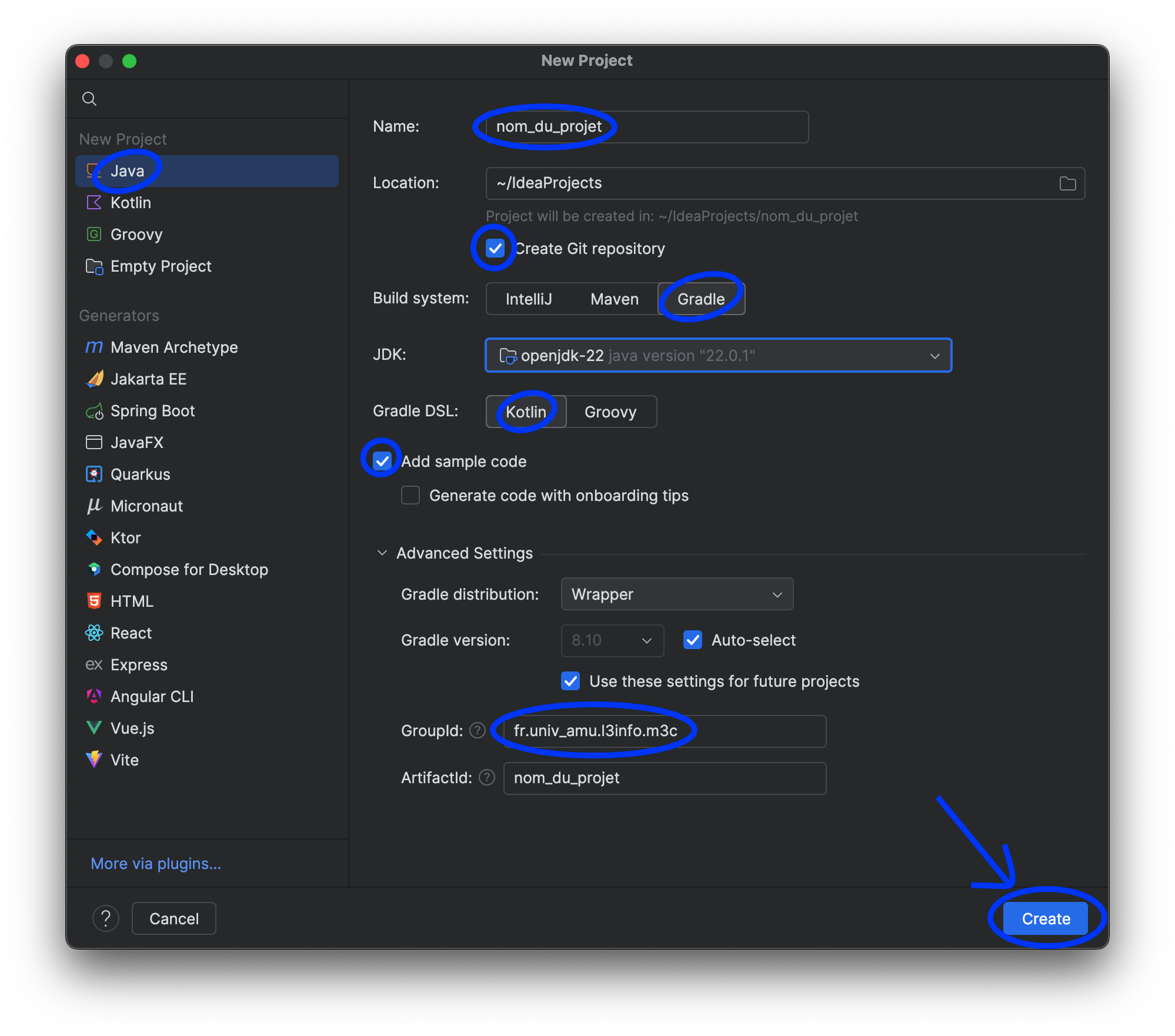Select Gradle build system
The width and height of the screenshot is (1175, 1036).
click(x=701, y=299)
